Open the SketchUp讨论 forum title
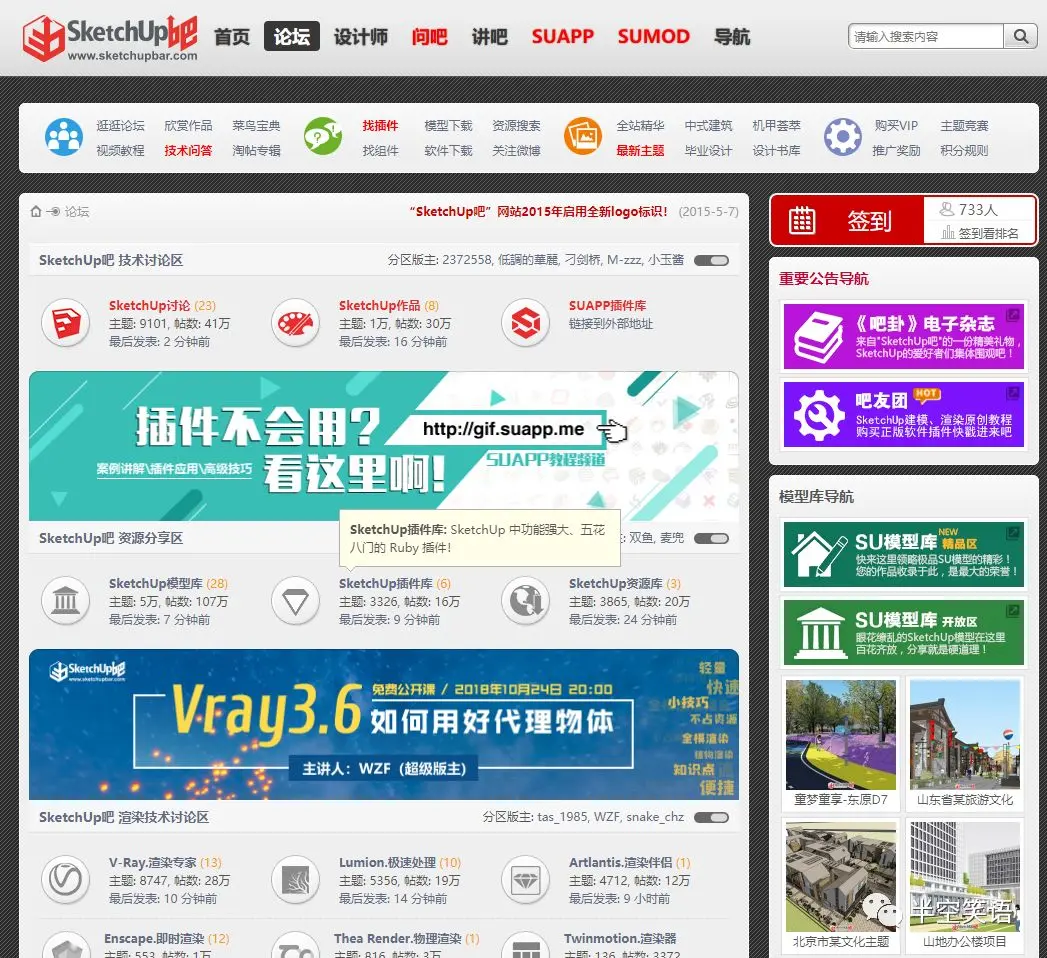Image resolution: width=1047 pixels, height=958 pixels. pos(150,306)
